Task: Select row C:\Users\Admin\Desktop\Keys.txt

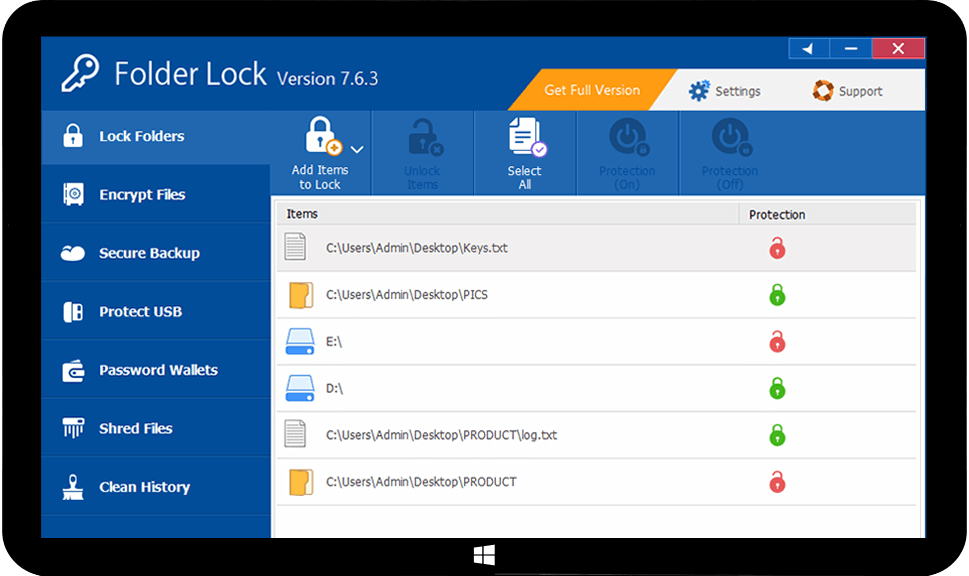Action: pos(596,248)
